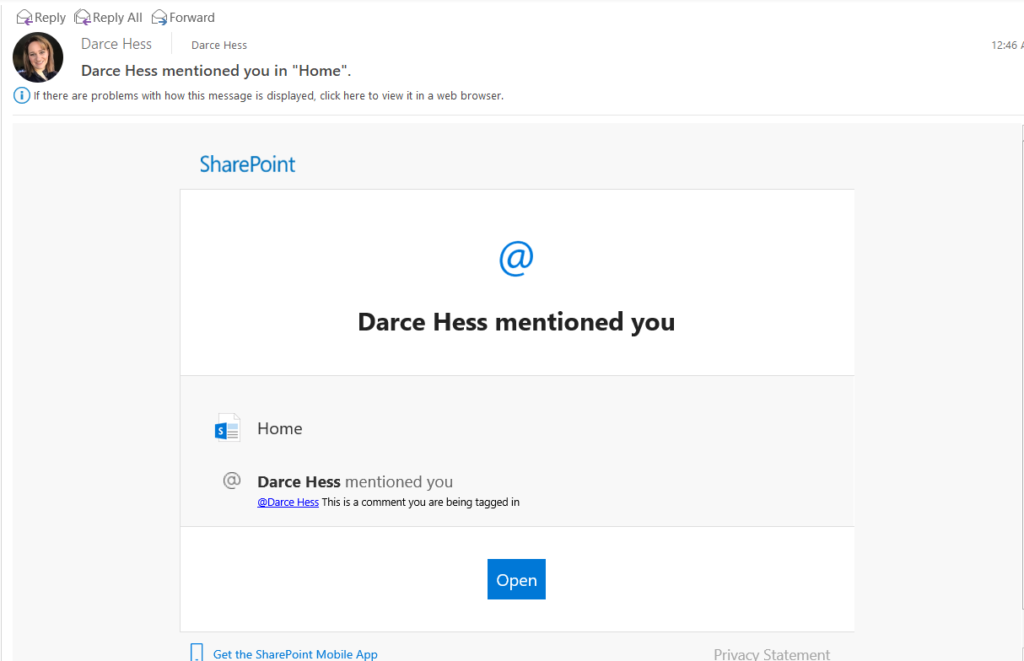Screen dimensions: 1024x661
Task: Click the reading pane scrollbar
Action: (x=1022, y=369)
